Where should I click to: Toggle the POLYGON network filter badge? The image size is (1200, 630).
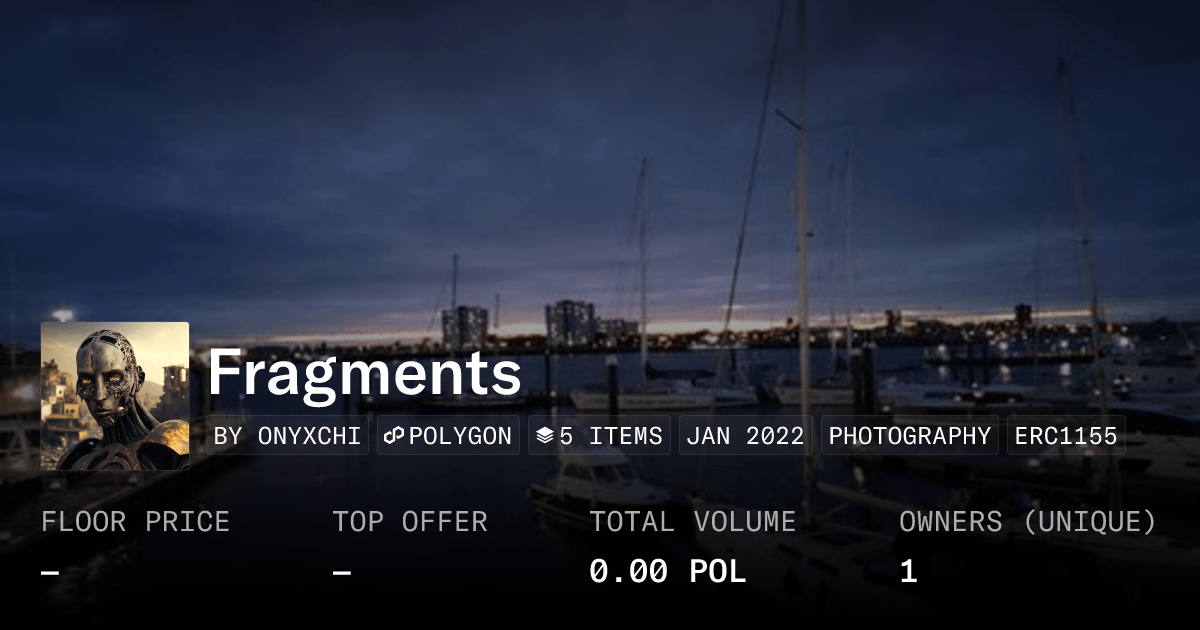447,435
